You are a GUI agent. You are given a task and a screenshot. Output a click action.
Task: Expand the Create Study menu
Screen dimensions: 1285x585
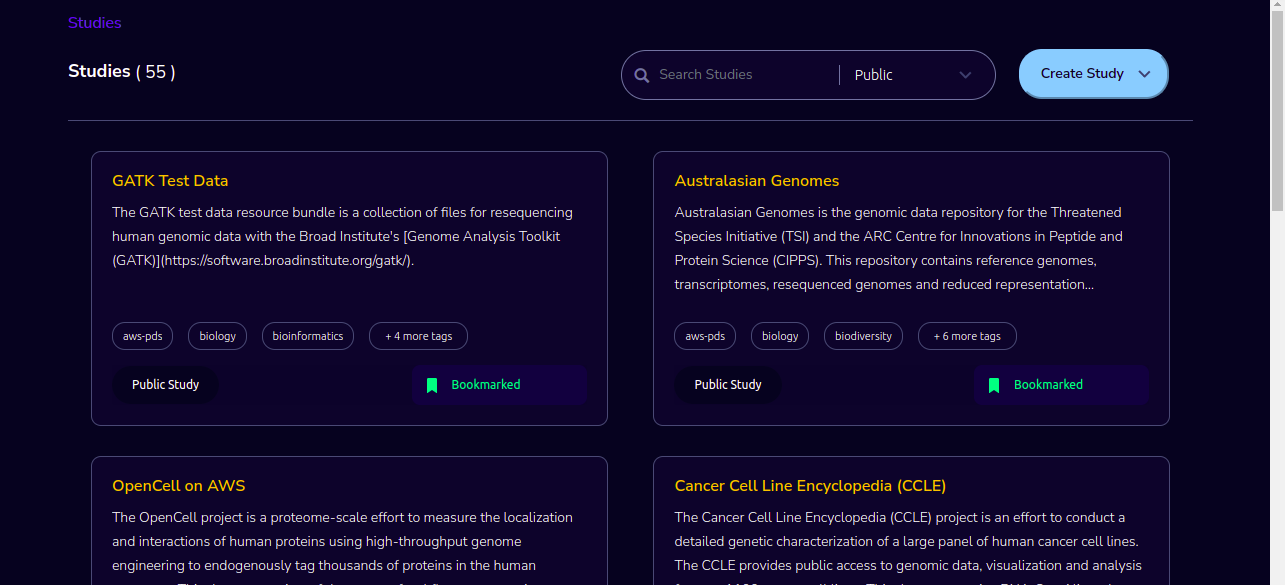click(x=1093, y=74)
